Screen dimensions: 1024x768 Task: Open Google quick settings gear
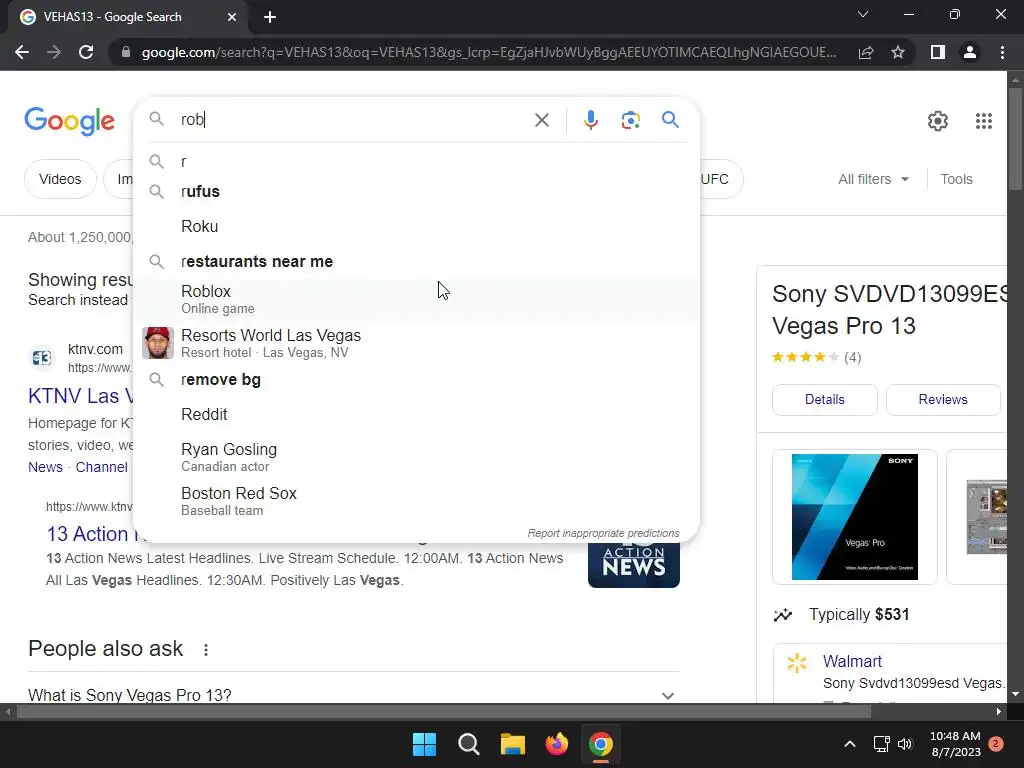(938, 121)
